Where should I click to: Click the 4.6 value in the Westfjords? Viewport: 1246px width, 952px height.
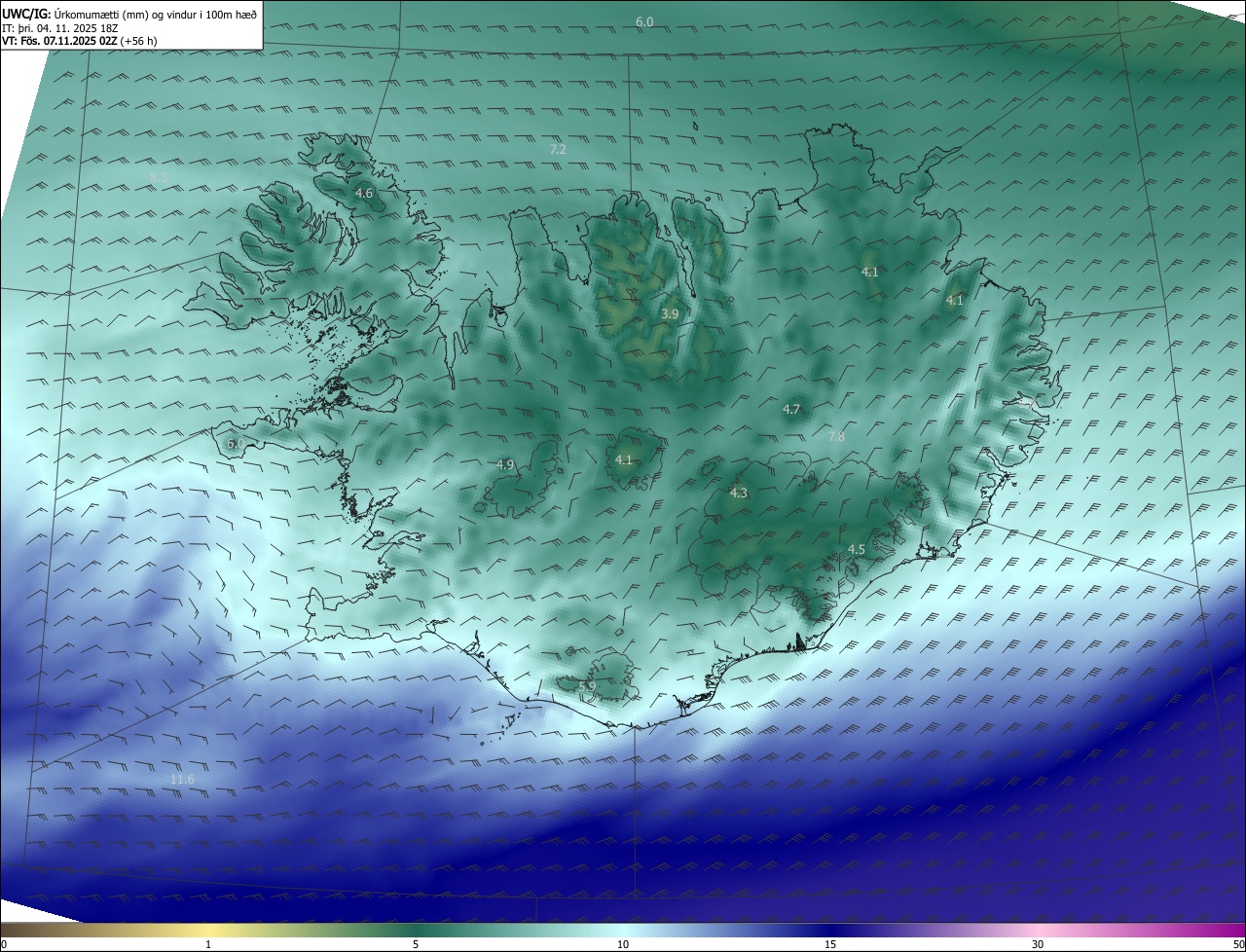tap(363, 194)
